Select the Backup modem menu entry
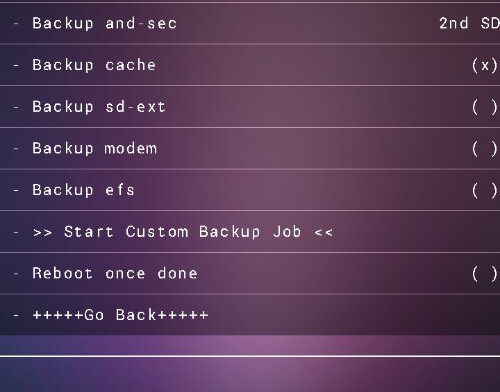This screenshot has height=392, width=500. click(250, 148)
